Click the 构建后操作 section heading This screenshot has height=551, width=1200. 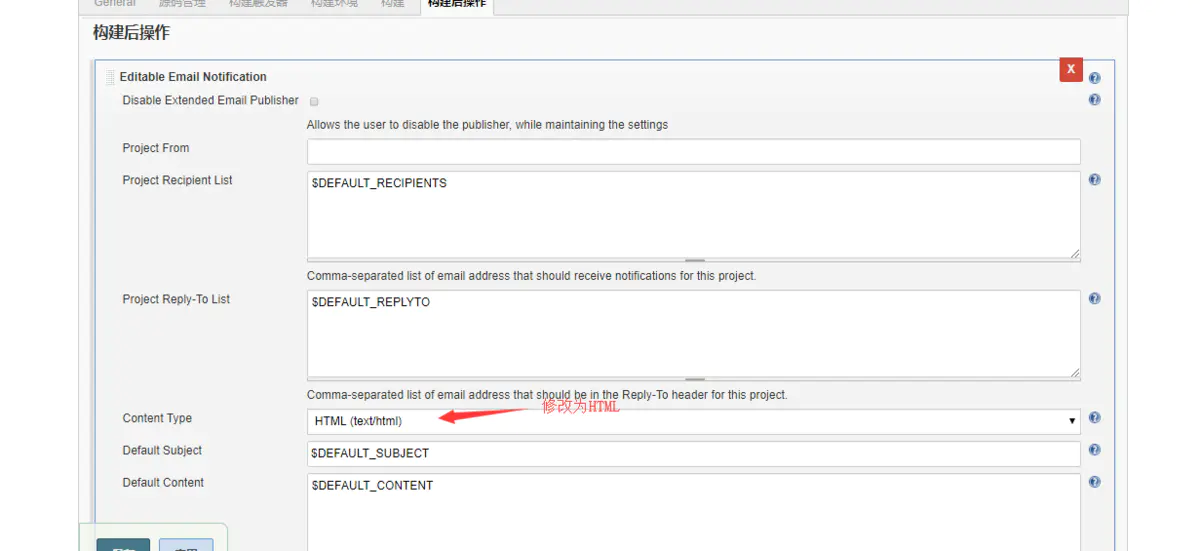click(x=131, y=33)
